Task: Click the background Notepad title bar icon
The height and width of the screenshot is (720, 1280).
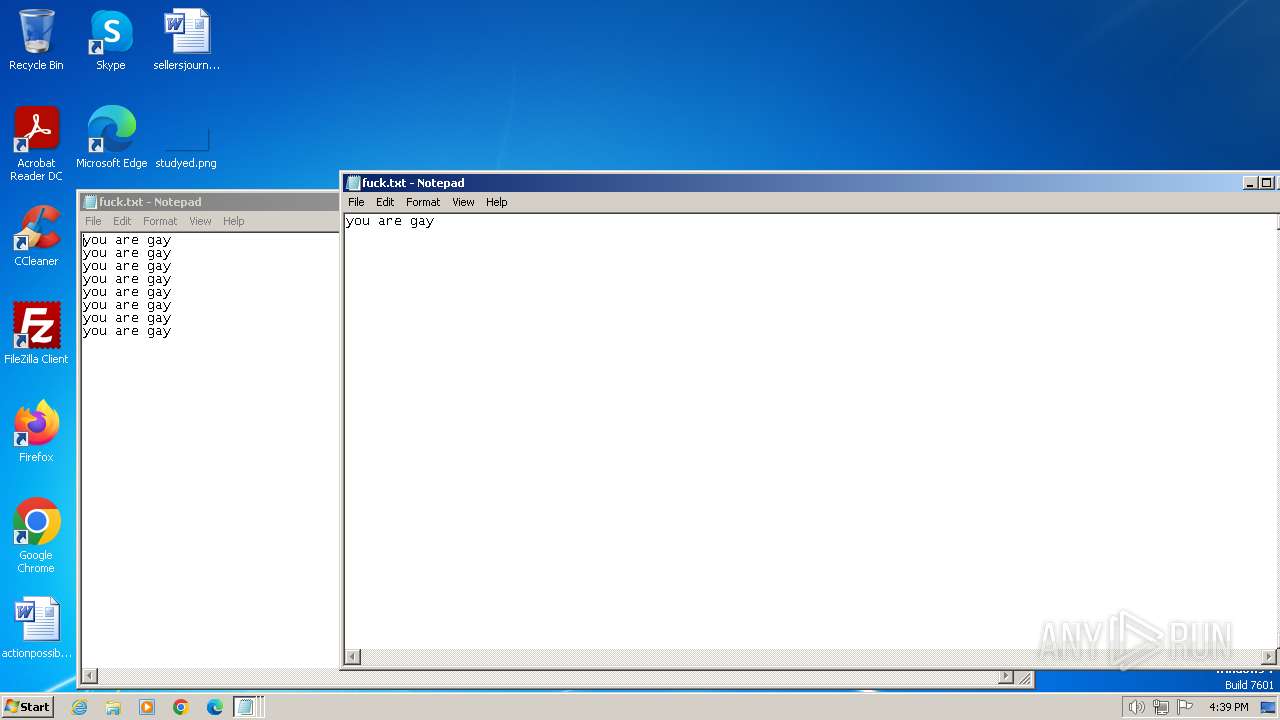Action: [x=90, y=202]
